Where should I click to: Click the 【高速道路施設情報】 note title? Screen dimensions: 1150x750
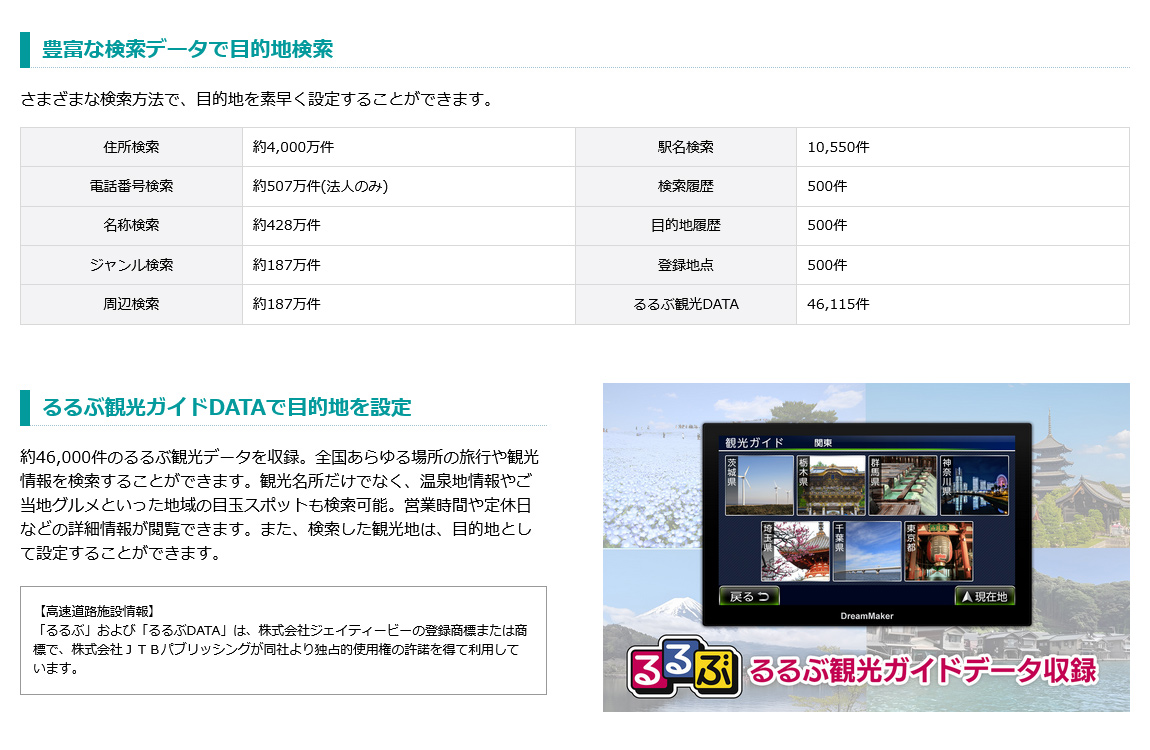pyautogui.click(x=95, y=611)
